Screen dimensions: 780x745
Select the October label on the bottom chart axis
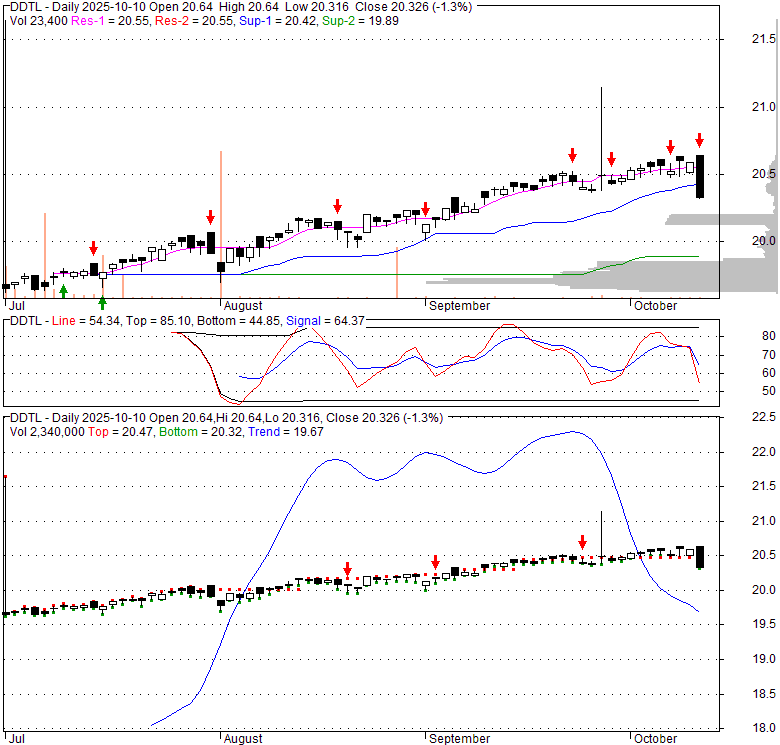pos(654,739)
